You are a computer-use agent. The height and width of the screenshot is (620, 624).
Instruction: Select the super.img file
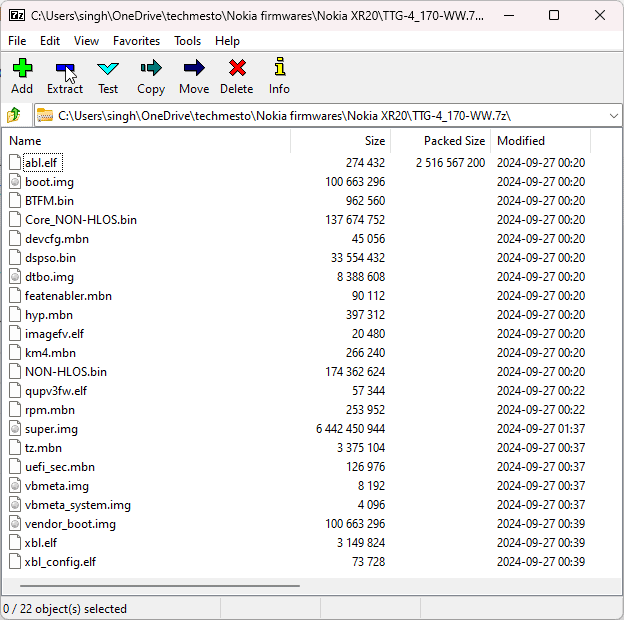tap(51, 429)
